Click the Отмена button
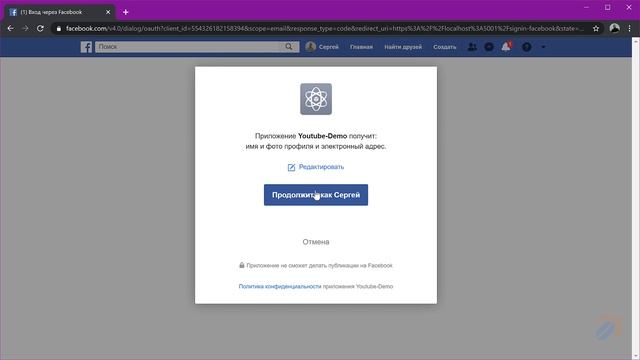The height and width of the screenshot is (360, 640). pos(316,242)
